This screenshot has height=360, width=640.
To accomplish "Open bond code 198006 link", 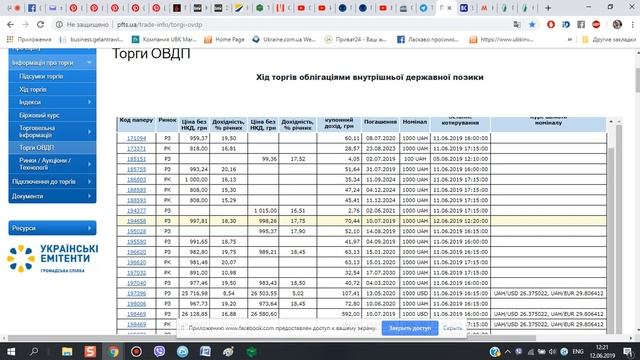I will (x=136, y=304).
